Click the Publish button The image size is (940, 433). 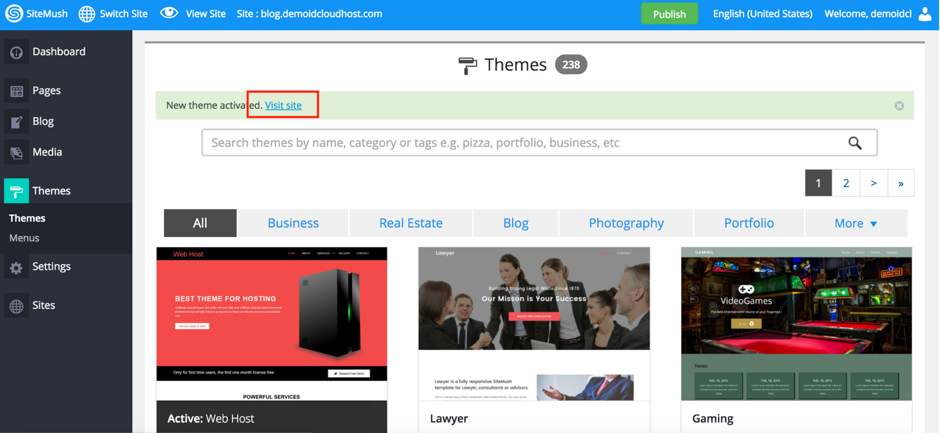coord(670,14)
